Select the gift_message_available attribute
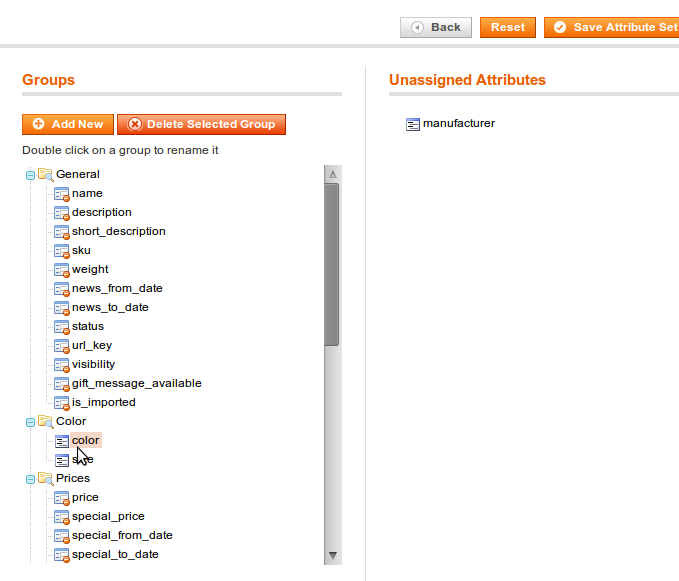This screenshot has height=581, width=679. point(136,383)
